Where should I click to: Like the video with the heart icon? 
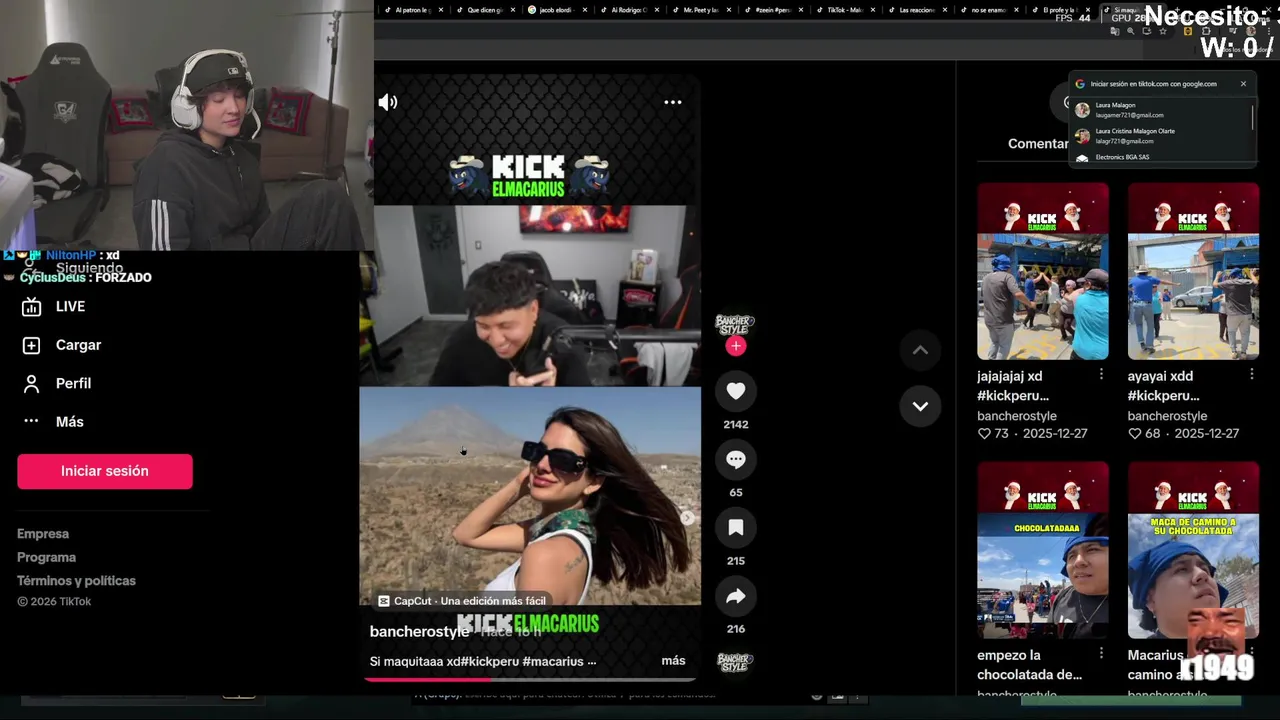pyautogui.click(x=736, y=391)
